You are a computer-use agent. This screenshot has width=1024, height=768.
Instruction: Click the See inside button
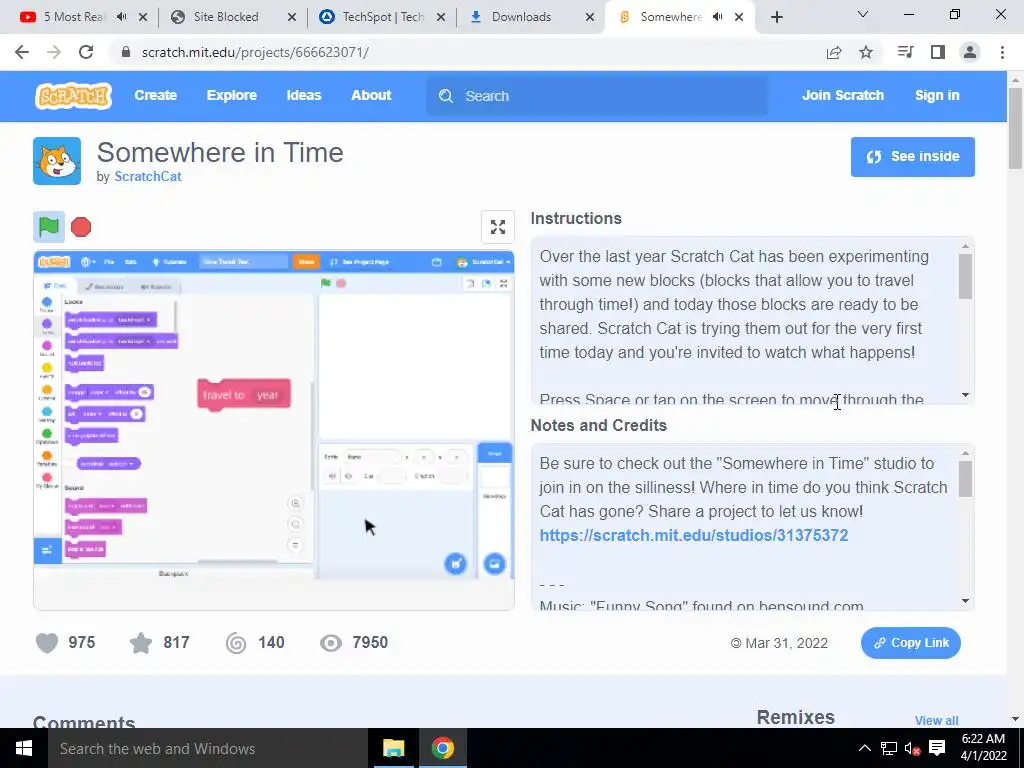point(912,157)
